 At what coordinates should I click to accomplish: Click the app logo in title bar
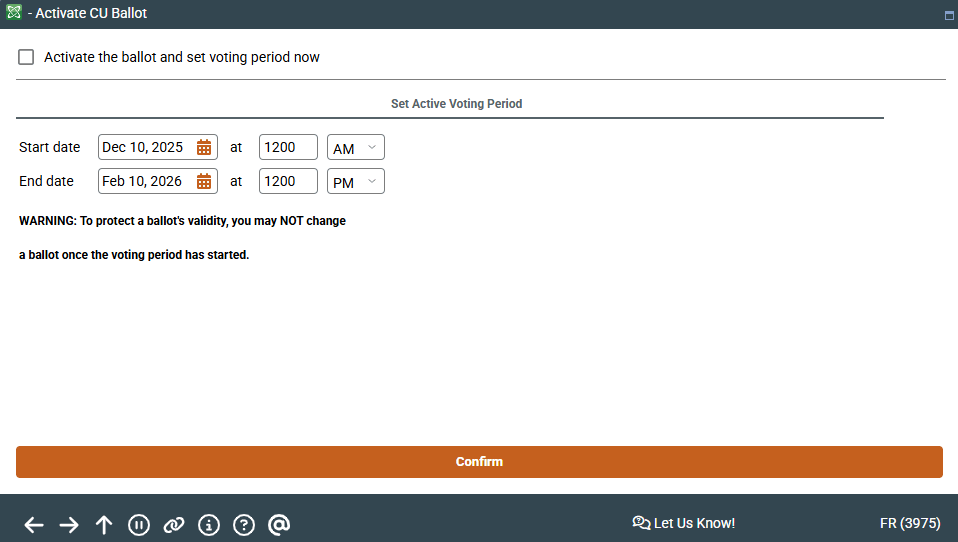(x=14, y=14)
